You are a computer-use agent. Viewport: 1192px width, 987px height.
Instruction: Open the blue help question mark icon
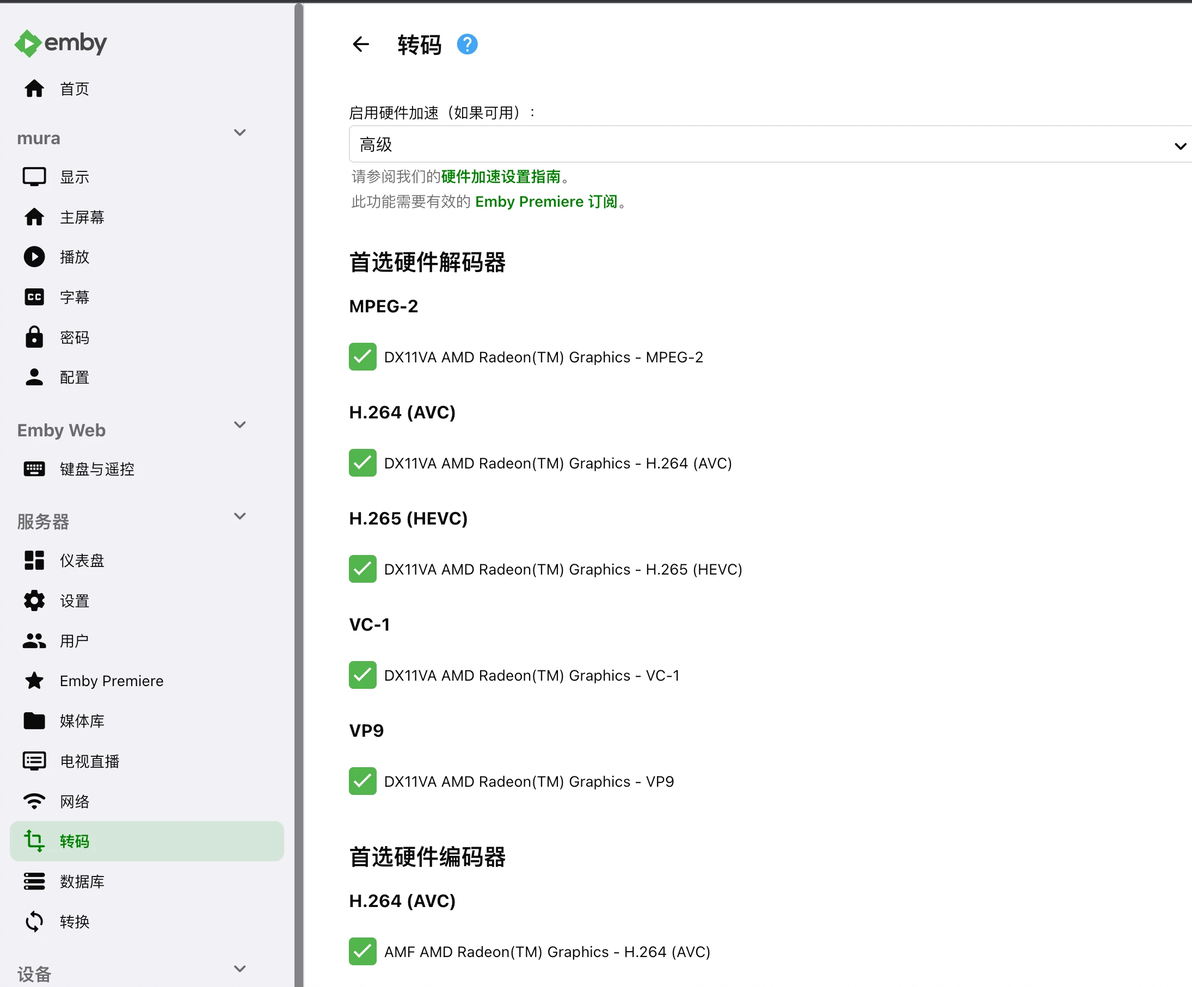click(x=467, y=44)
